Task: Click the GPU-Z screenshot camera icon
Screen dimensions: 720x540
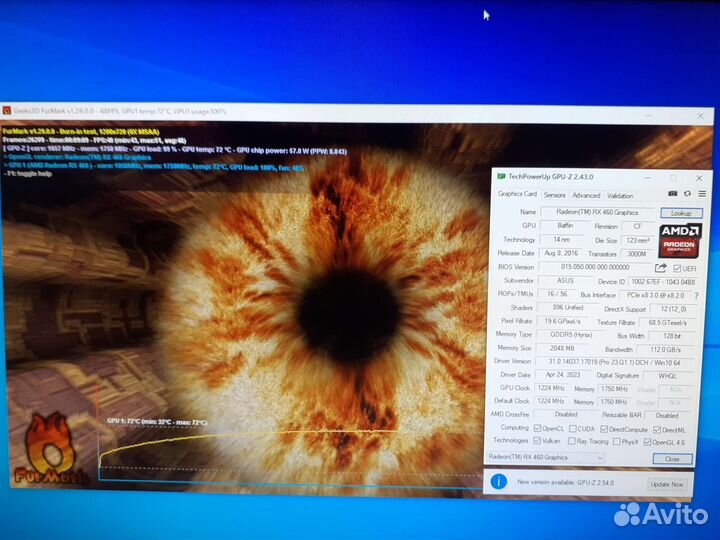Action: 673,194
